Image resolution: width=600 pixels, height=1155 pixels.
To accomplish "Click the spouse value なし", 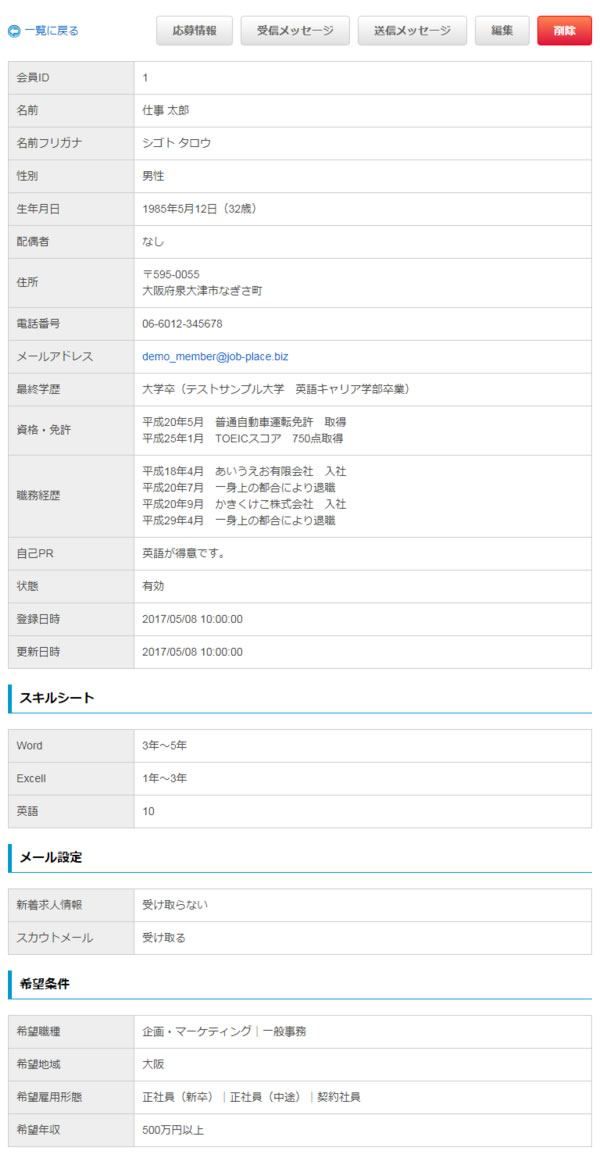I will 153,242.
